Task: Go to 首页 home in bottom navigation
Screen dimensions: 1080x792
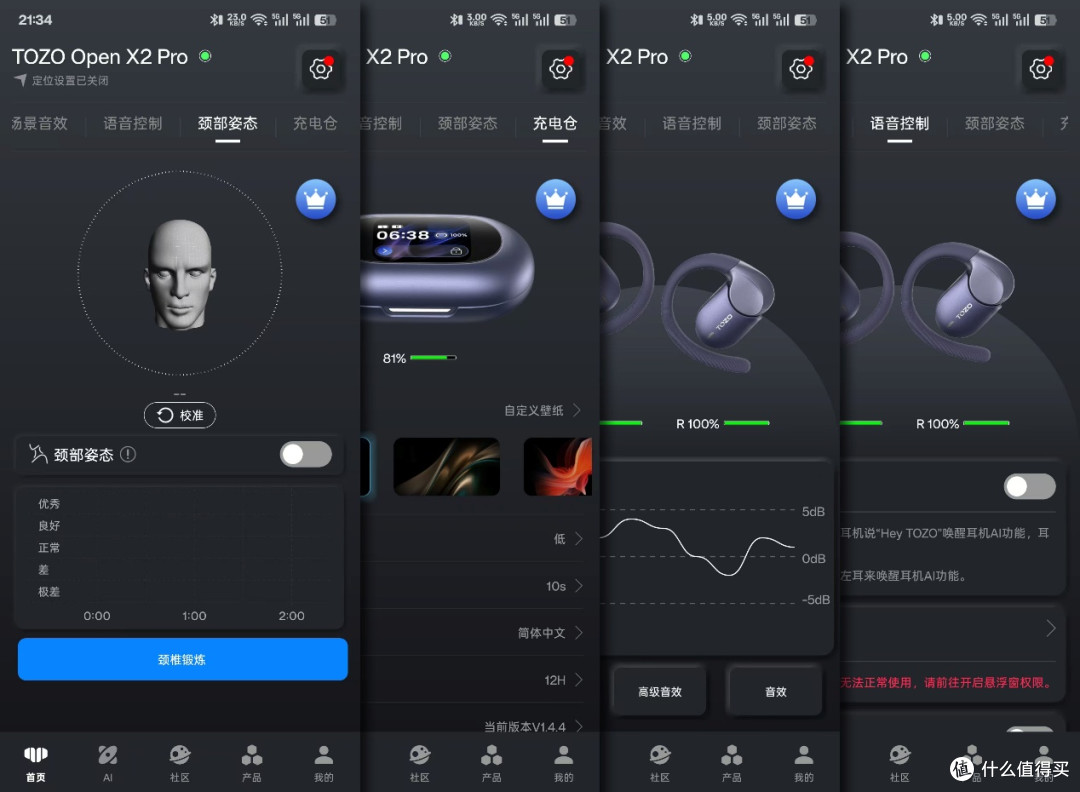Action: click(36, 763)
